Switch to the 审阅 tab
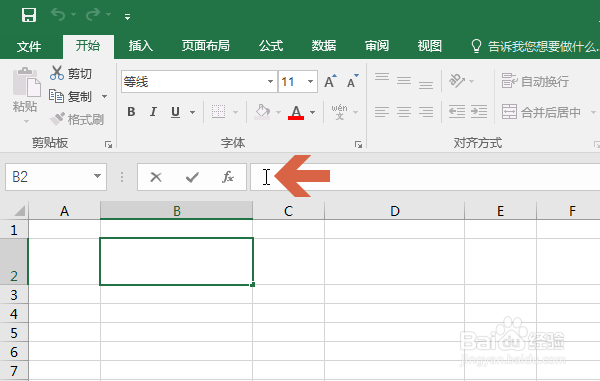This screenshot has height=381, width=600. pyautogui.click(x=377, y=46)
